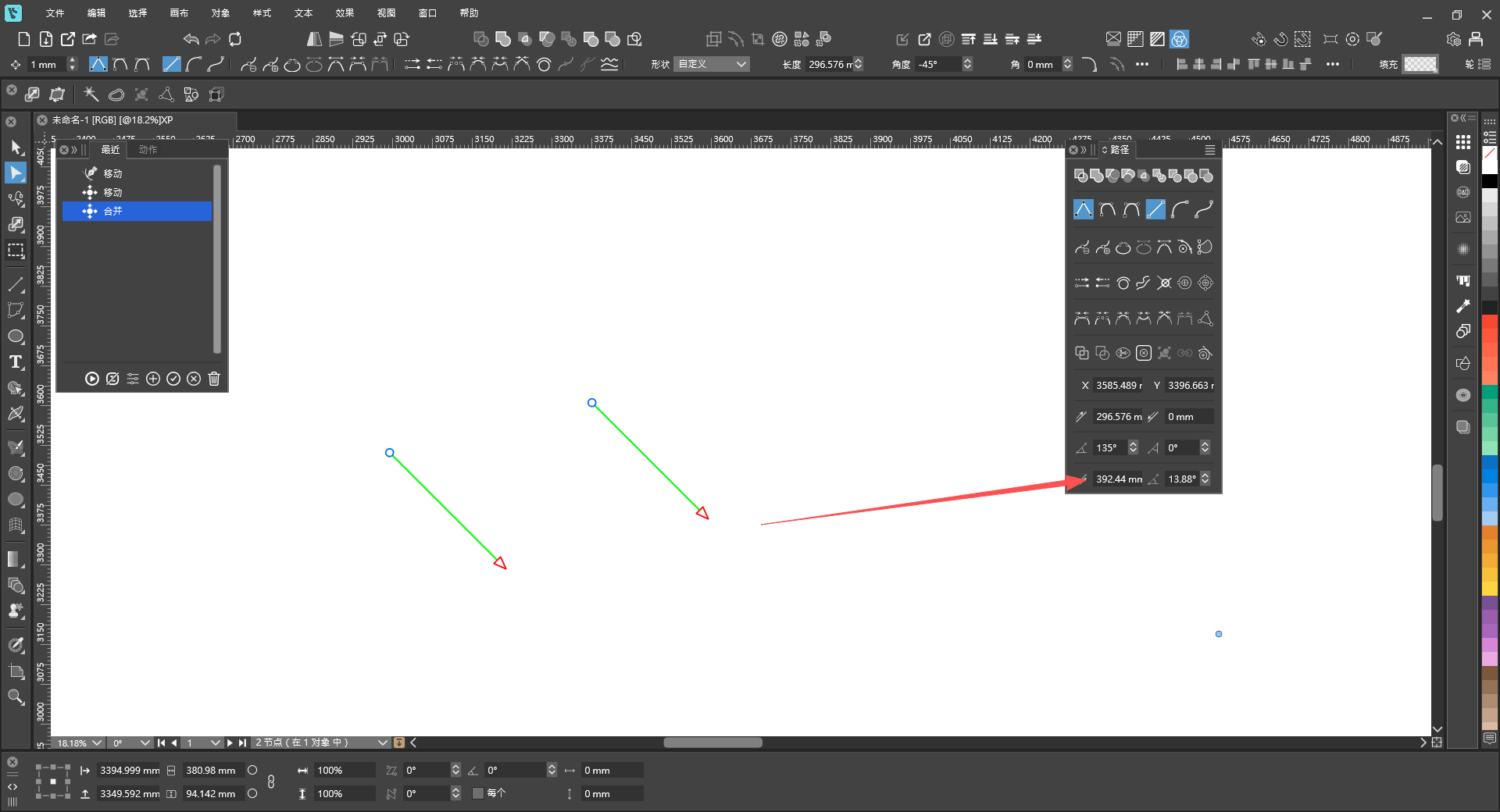Click the Undo arrow in top toolbar
The height and width of the screenshot is (812, 1500).
pos(191,39)
